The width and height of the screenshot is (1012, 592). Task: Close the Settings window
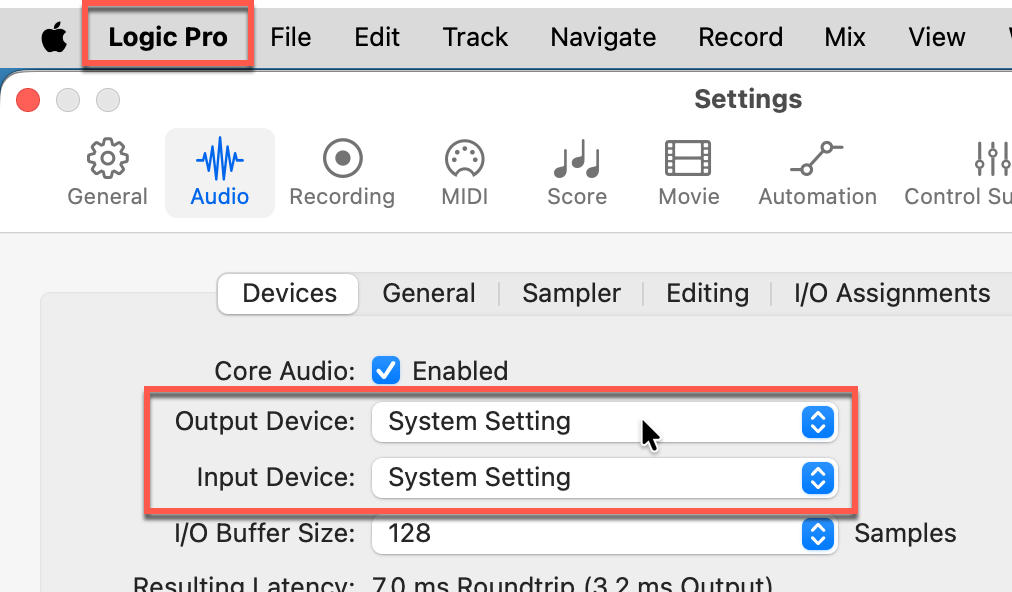pyautogui.click(x=28, y=100)
